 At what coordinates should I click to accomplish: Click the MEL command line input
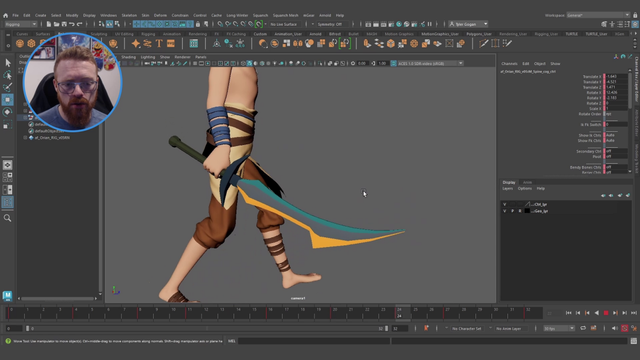point(313,341)
